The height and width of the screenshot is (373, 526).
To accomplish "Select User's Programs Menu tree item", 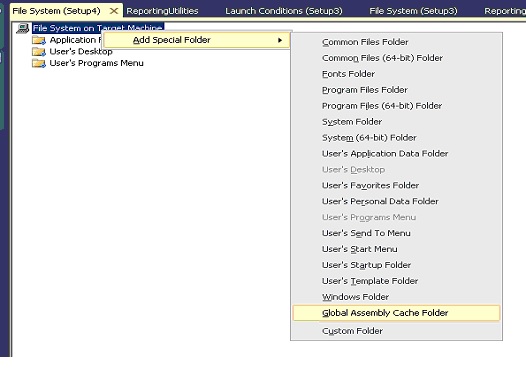I will pos(97,63).
